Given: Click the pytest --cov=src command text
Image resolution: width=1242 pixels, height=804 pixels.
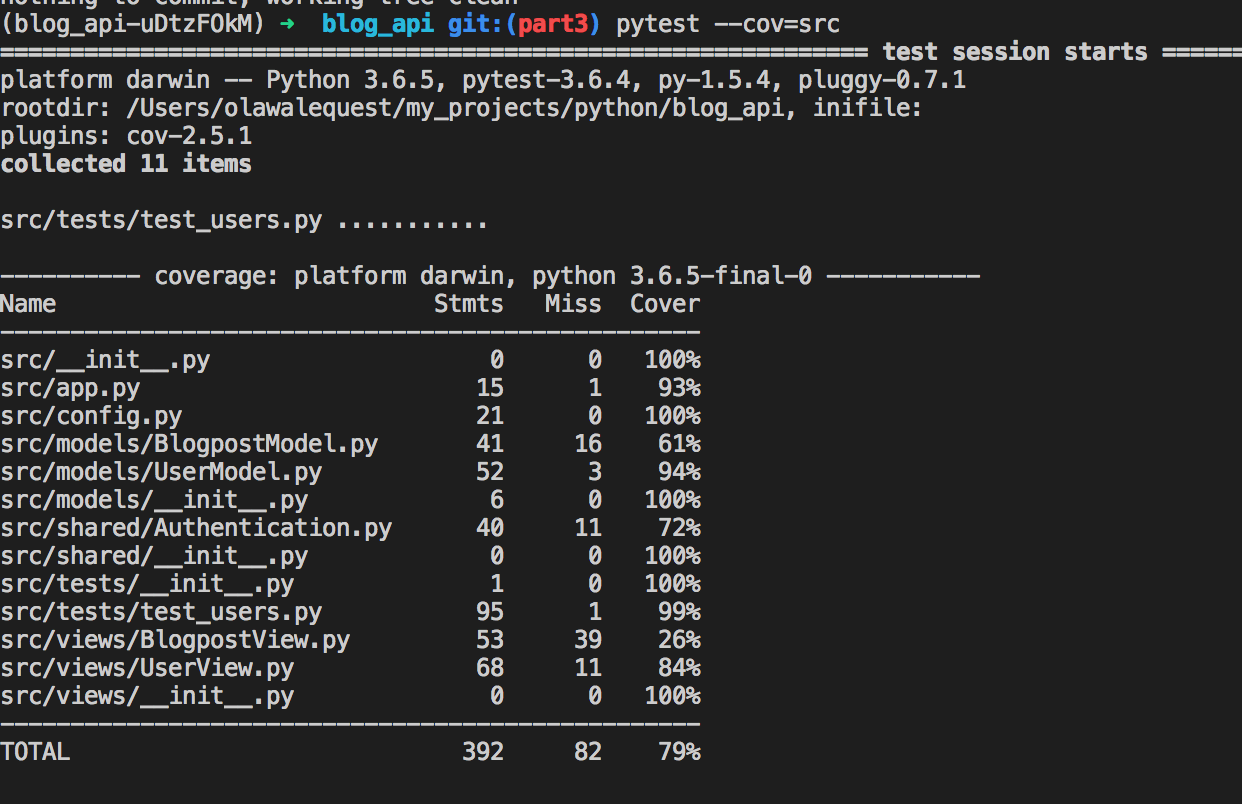Looking at the screenshot, I should (728, 24).
